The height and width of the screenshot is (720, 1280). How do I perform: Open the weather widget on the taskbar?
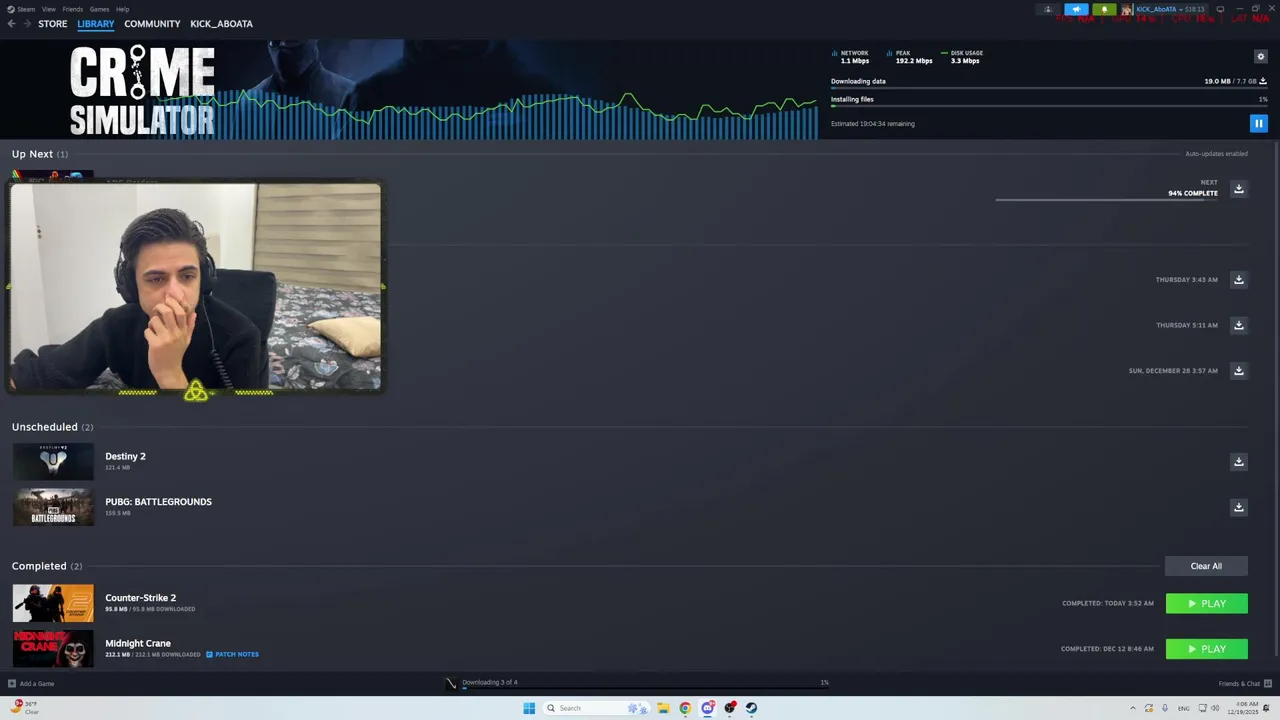click(x=27, y=707)
